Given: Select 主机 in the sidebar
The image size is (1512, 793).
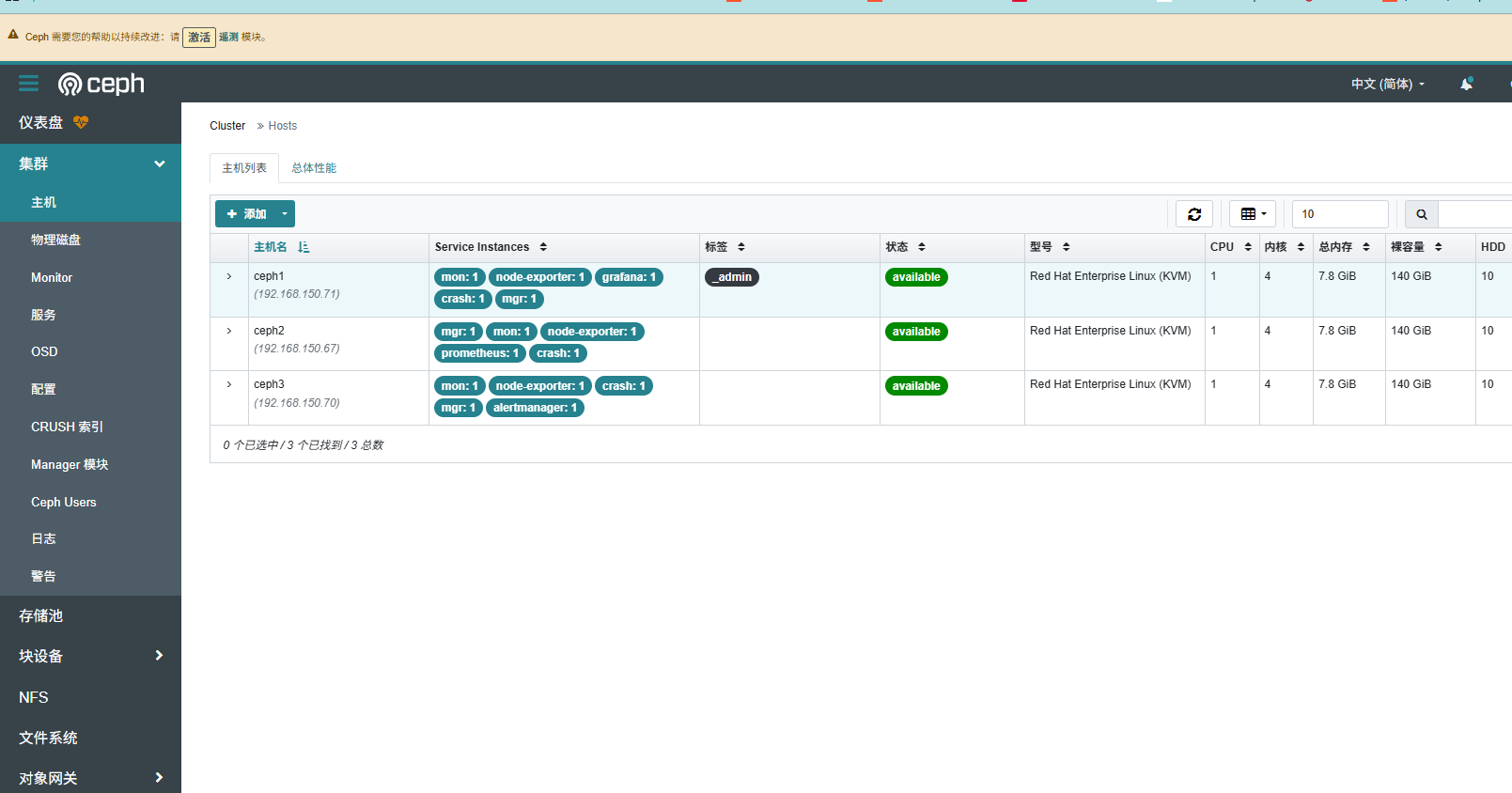Looking at the screenshot, I should pyautogui.click(x=90, y=202).
